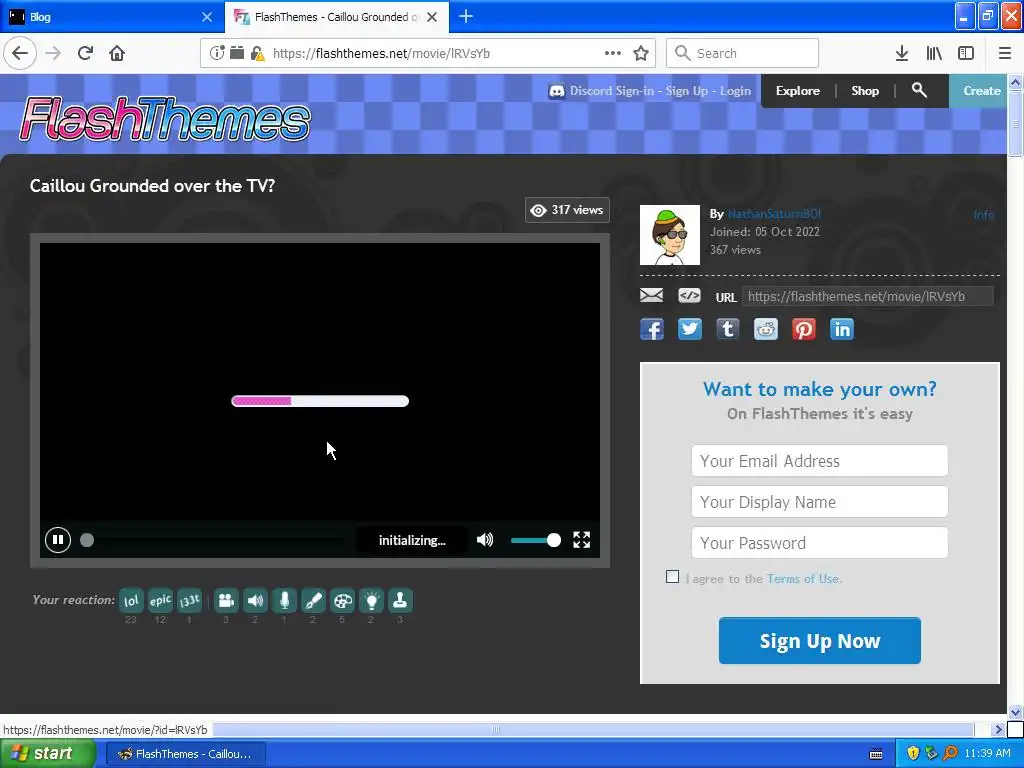Click the browser Search box
The height and width of the screenshot is (768, 1024).
click(x=742, y=53)
